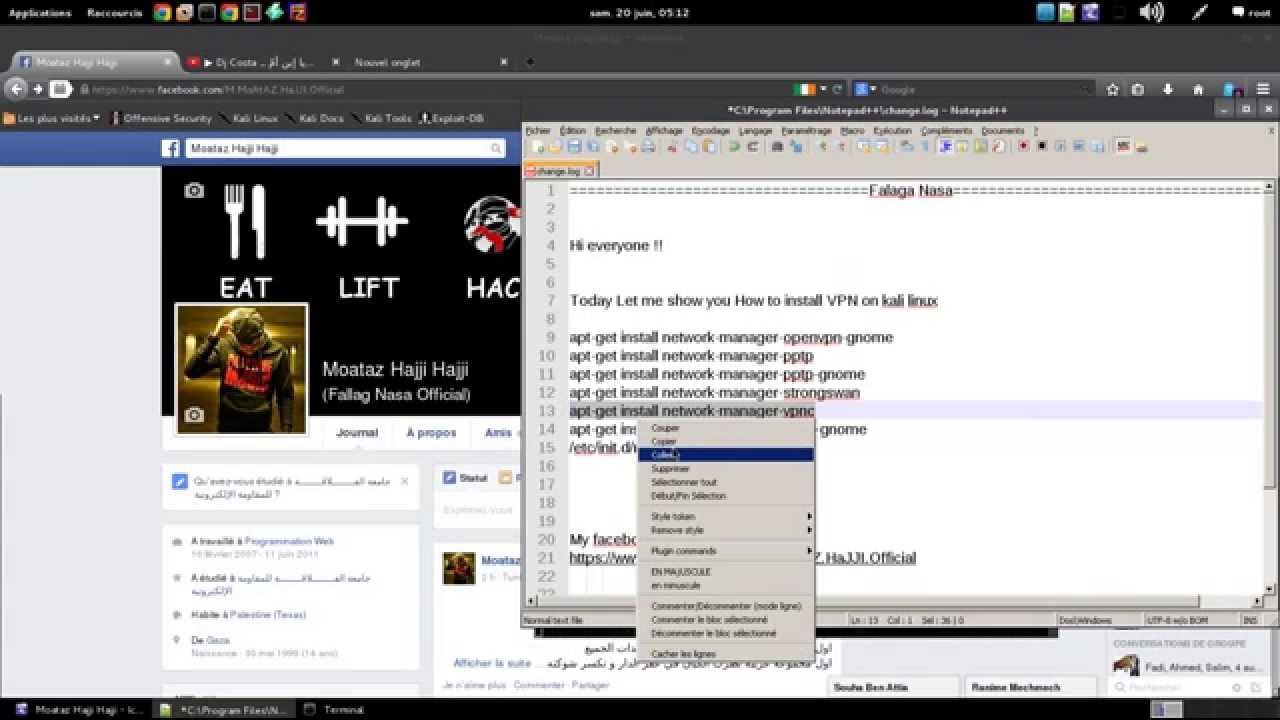Click the Afficher la suite link
This screenshot has width=1280, height=720.
492,663
